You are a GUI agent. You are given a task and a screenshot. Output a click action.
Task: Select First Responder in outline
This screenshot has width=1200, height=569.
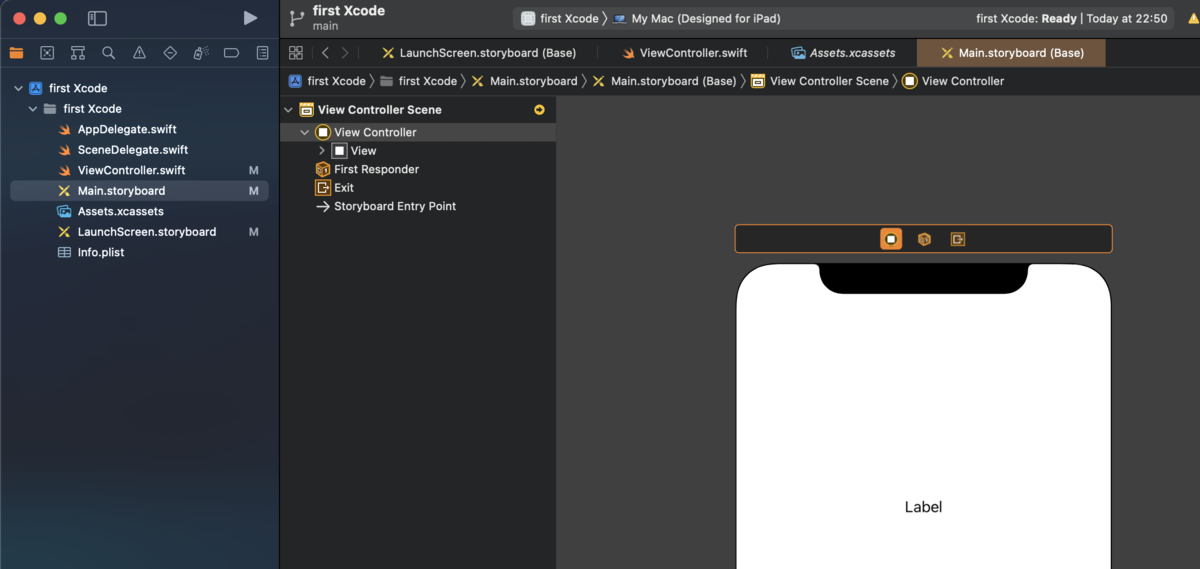376,169
